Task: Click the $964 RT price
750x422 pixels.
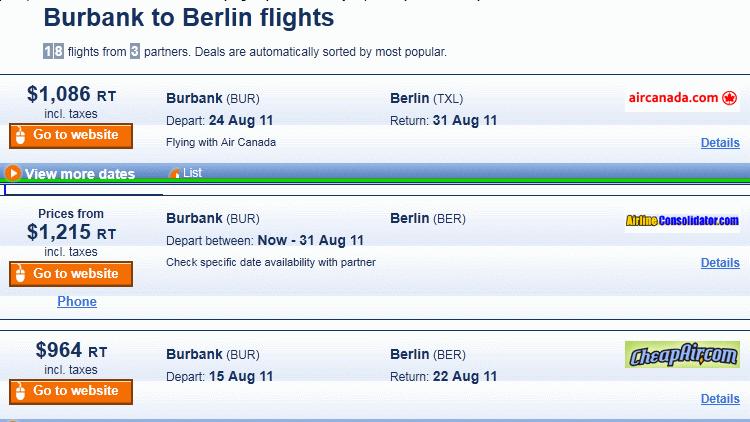Action: pyautogui.click(x=71, y=350)
